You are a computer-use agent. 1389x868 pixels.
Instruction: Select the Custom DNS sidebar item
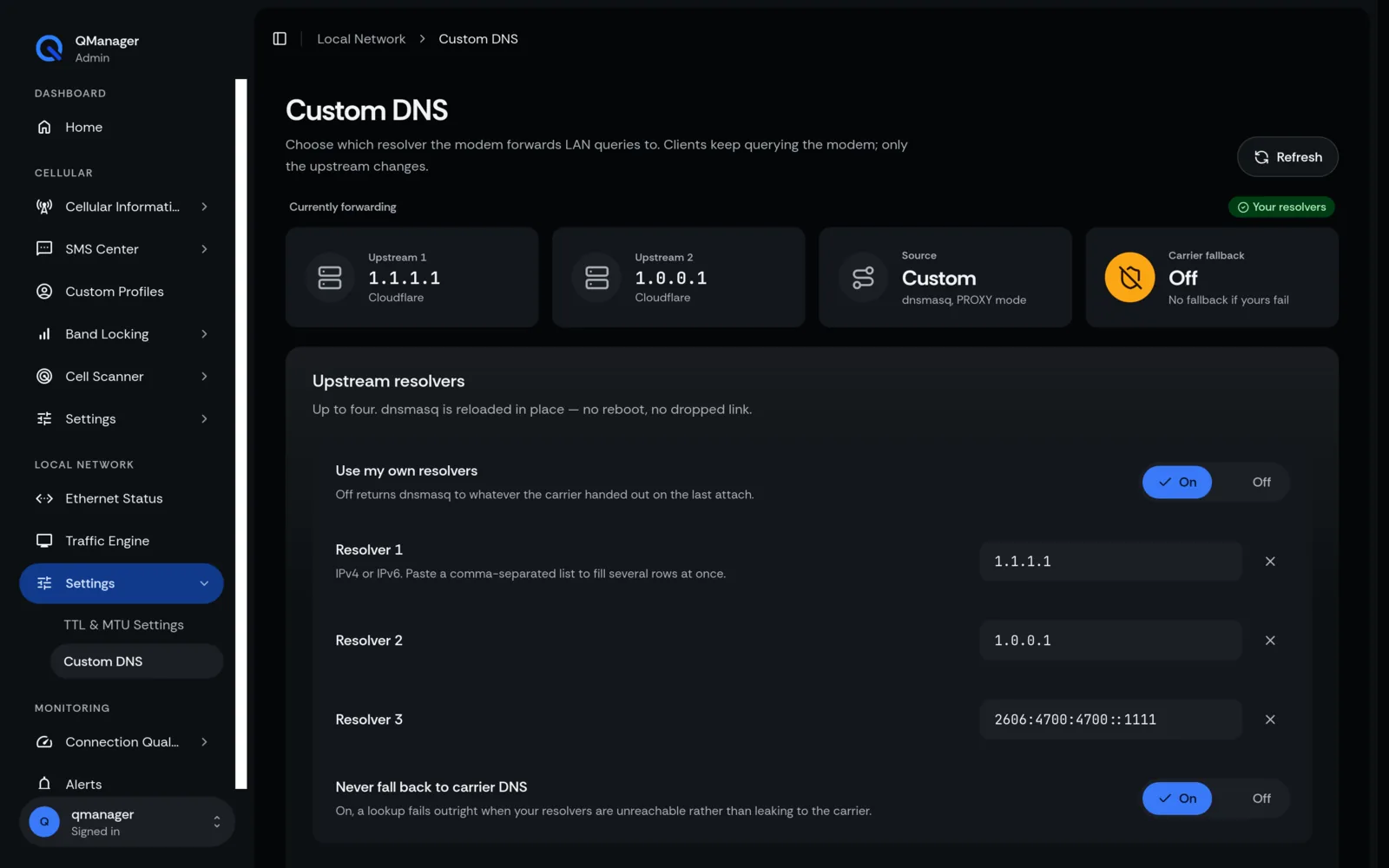point(136,661)
